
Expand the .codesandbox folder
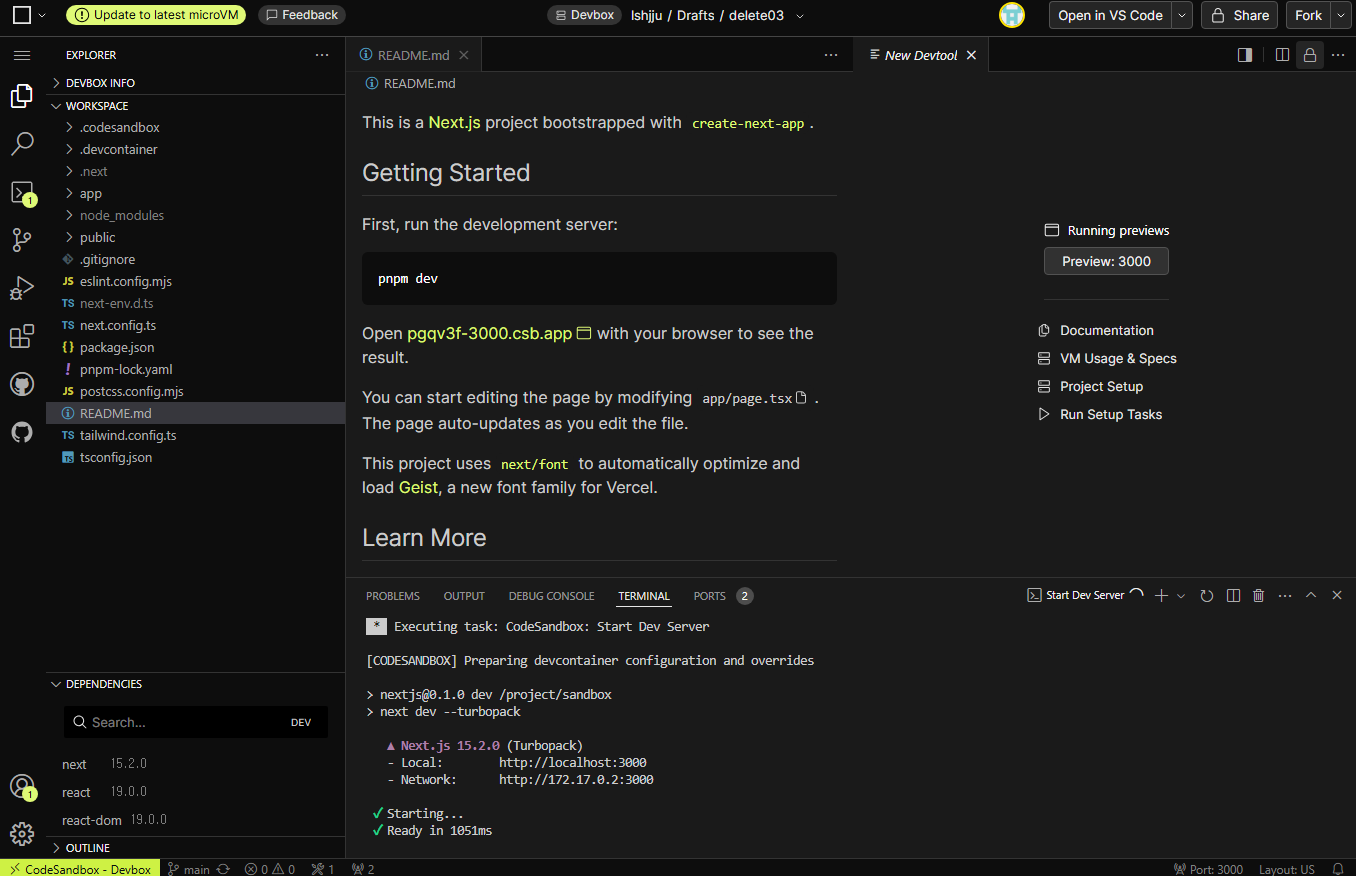195,127
